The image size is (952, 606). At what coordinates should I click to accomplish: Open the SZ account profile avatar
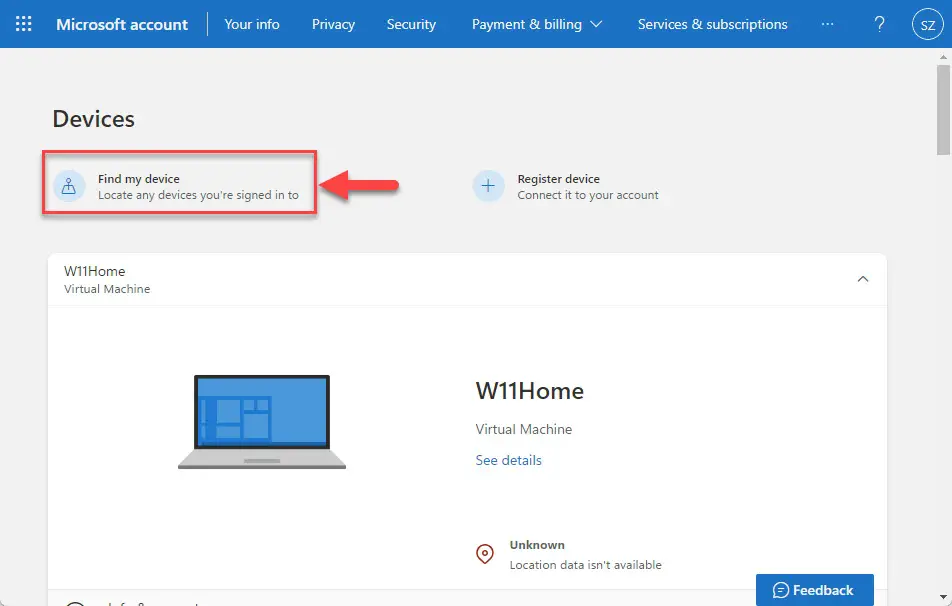(x=927, y=24)
